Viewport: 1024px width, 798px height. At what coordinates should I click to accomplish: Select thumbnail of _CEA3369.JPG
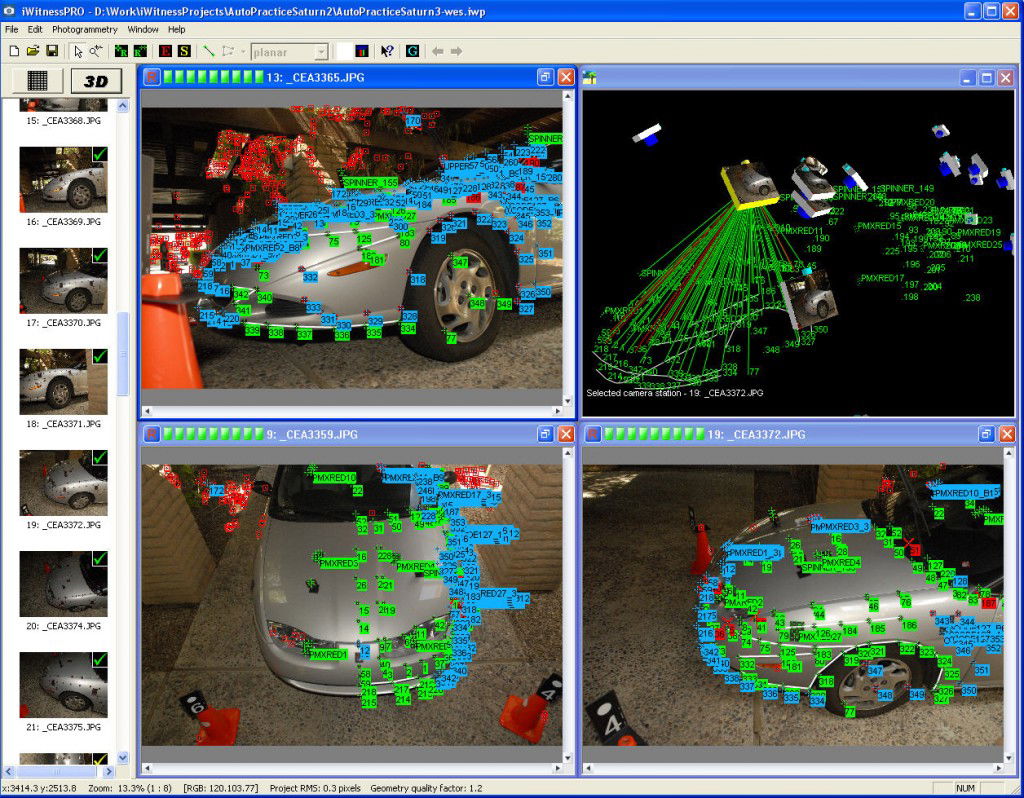(63, 179)
